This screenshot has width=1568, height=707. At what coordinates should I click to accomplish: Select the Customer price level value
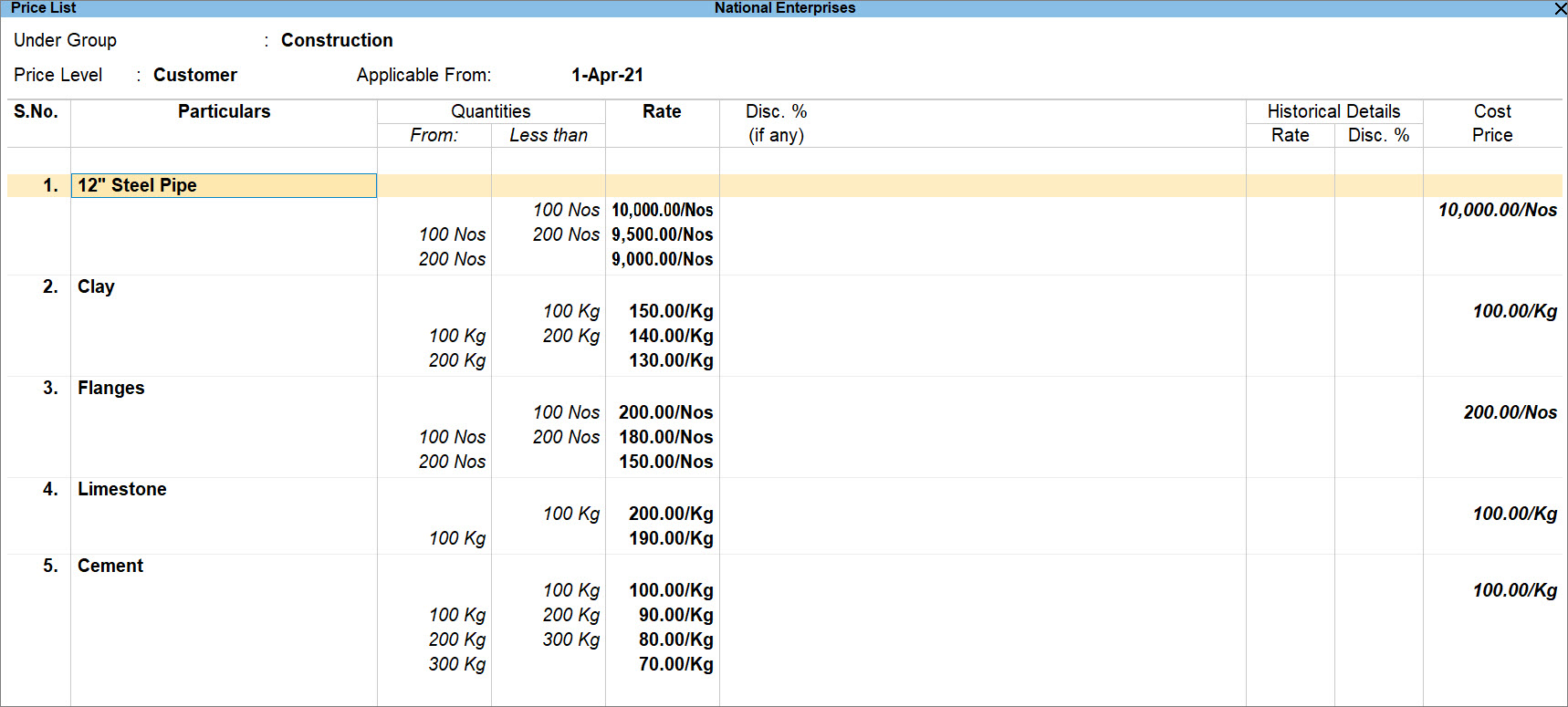[x=194, y=75]
